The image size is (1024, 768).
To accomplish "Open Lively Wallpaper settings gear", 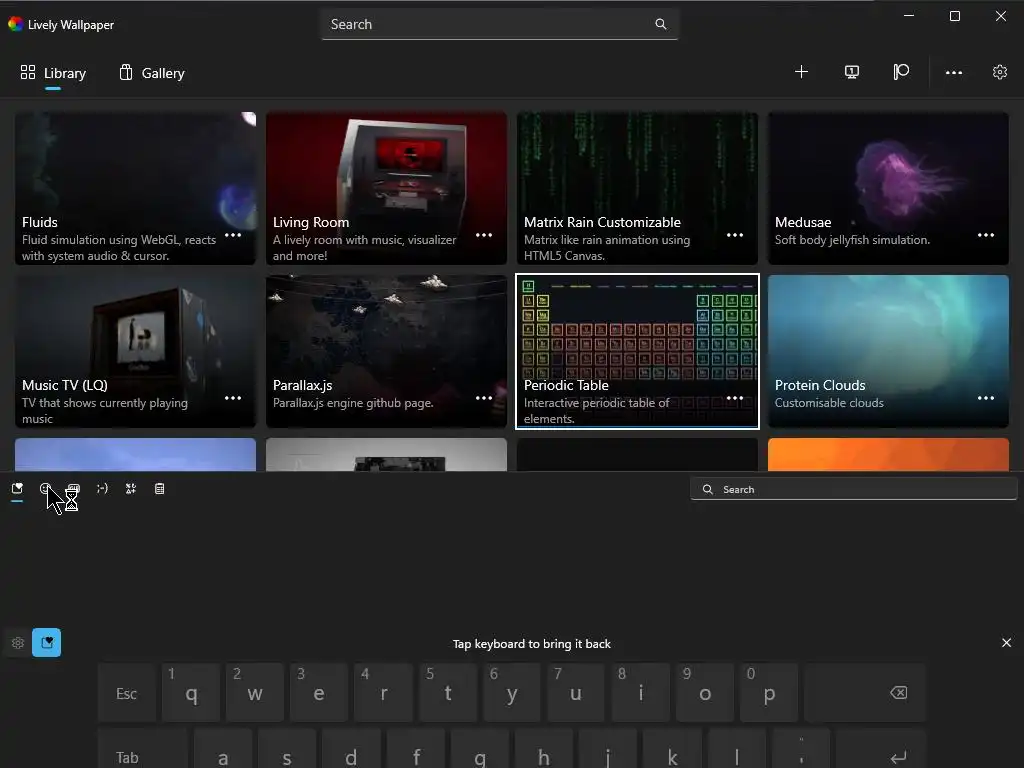I will point(1000,72).
